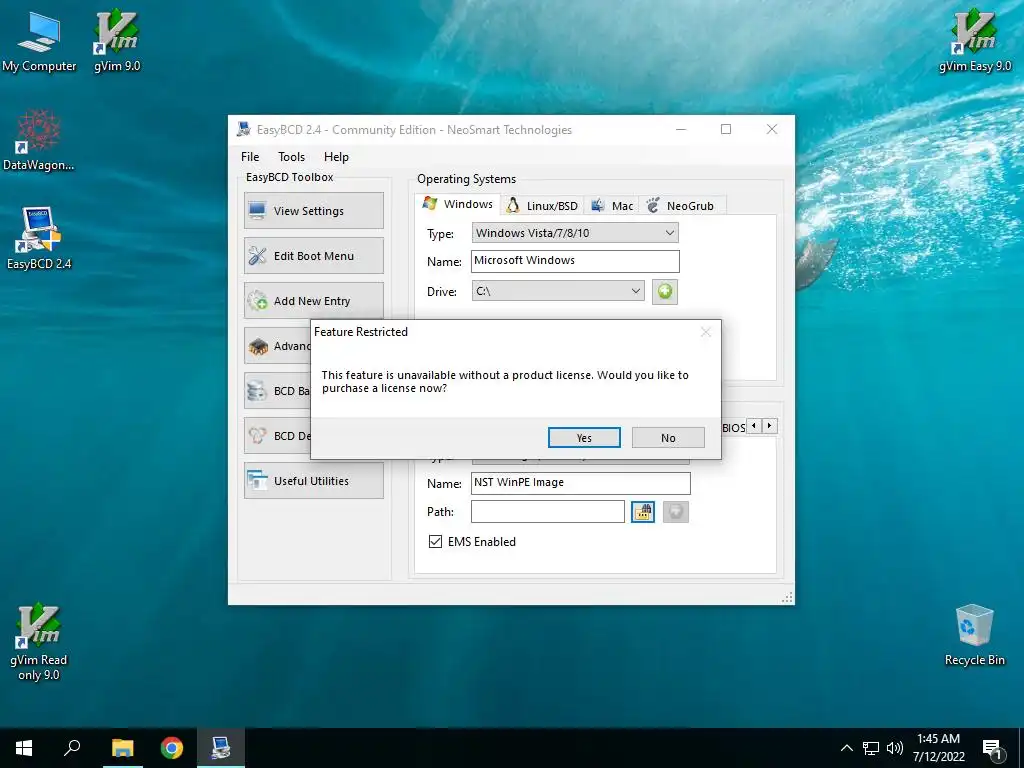
Task: Click the taskbar search icon
Action: (x=72, y=748)
